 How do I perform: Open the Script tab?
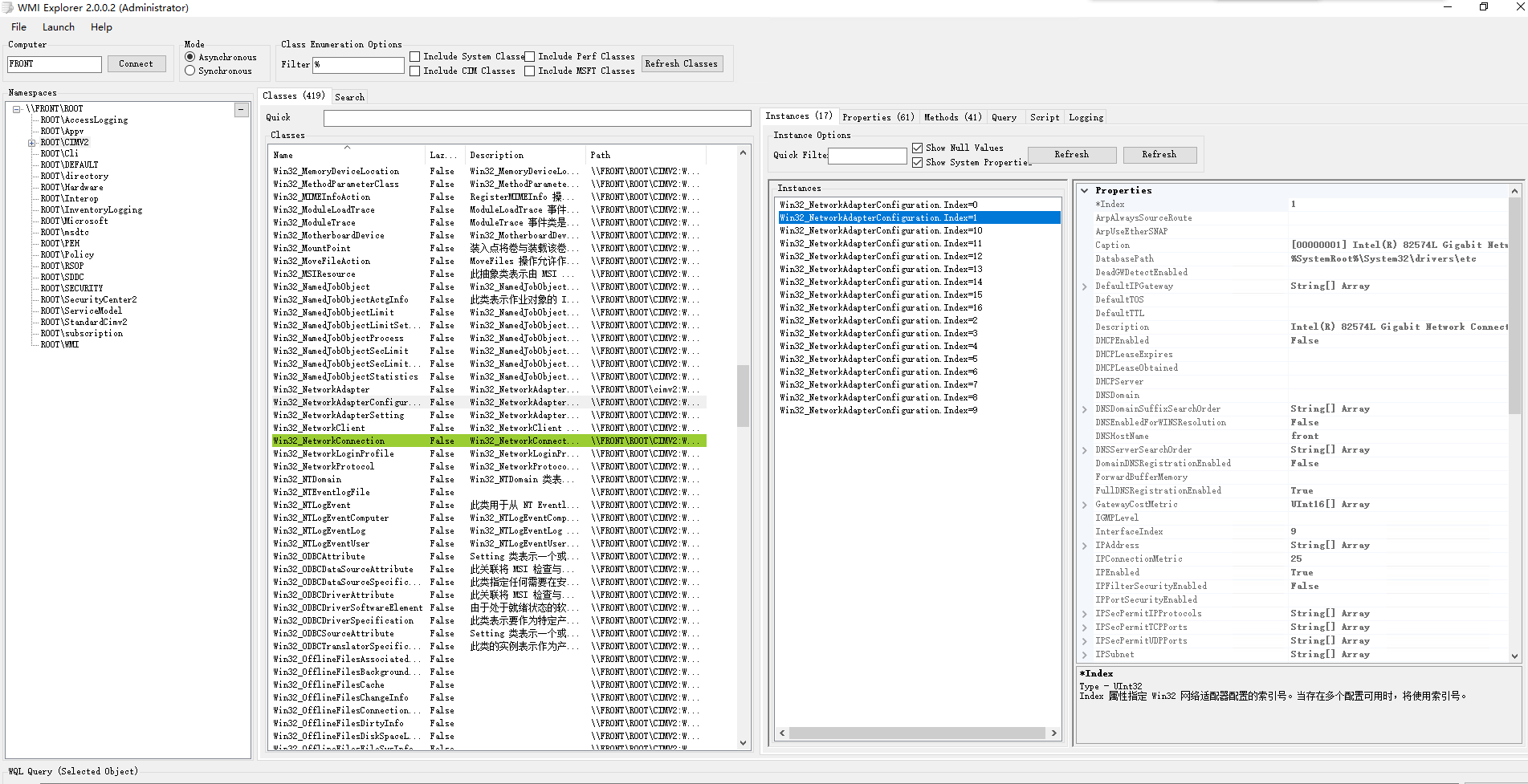coord(1045,117)
